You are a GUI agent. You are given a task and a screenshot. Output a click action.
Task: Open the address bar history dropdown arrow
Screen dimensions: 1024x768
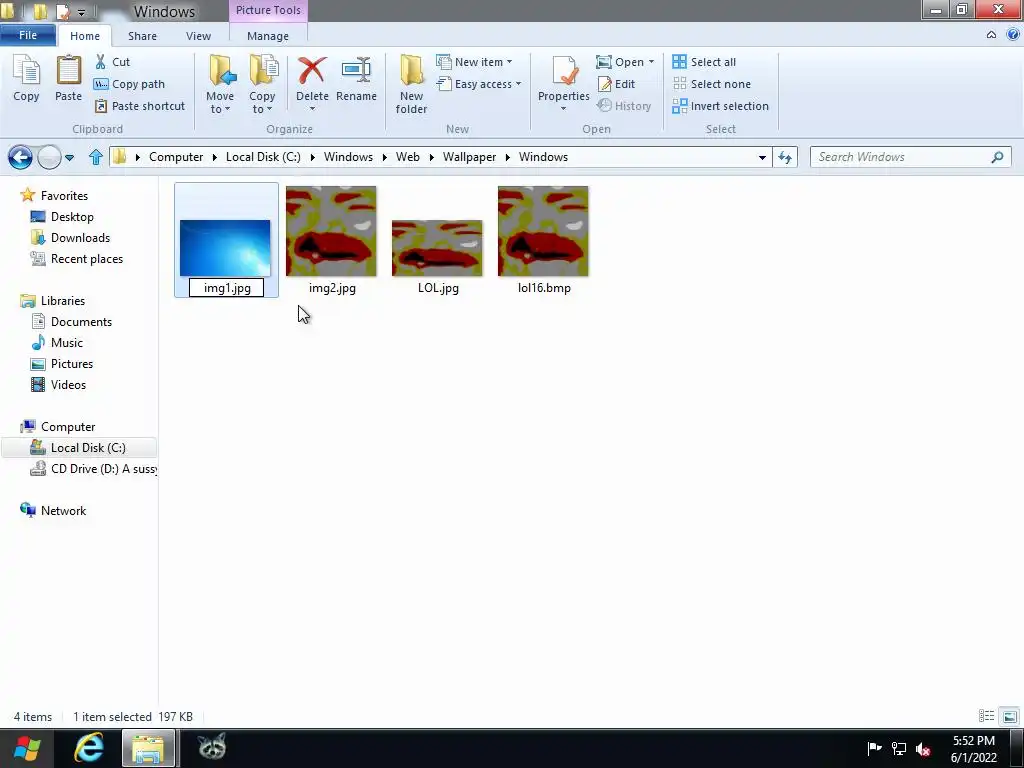point(762,157)
